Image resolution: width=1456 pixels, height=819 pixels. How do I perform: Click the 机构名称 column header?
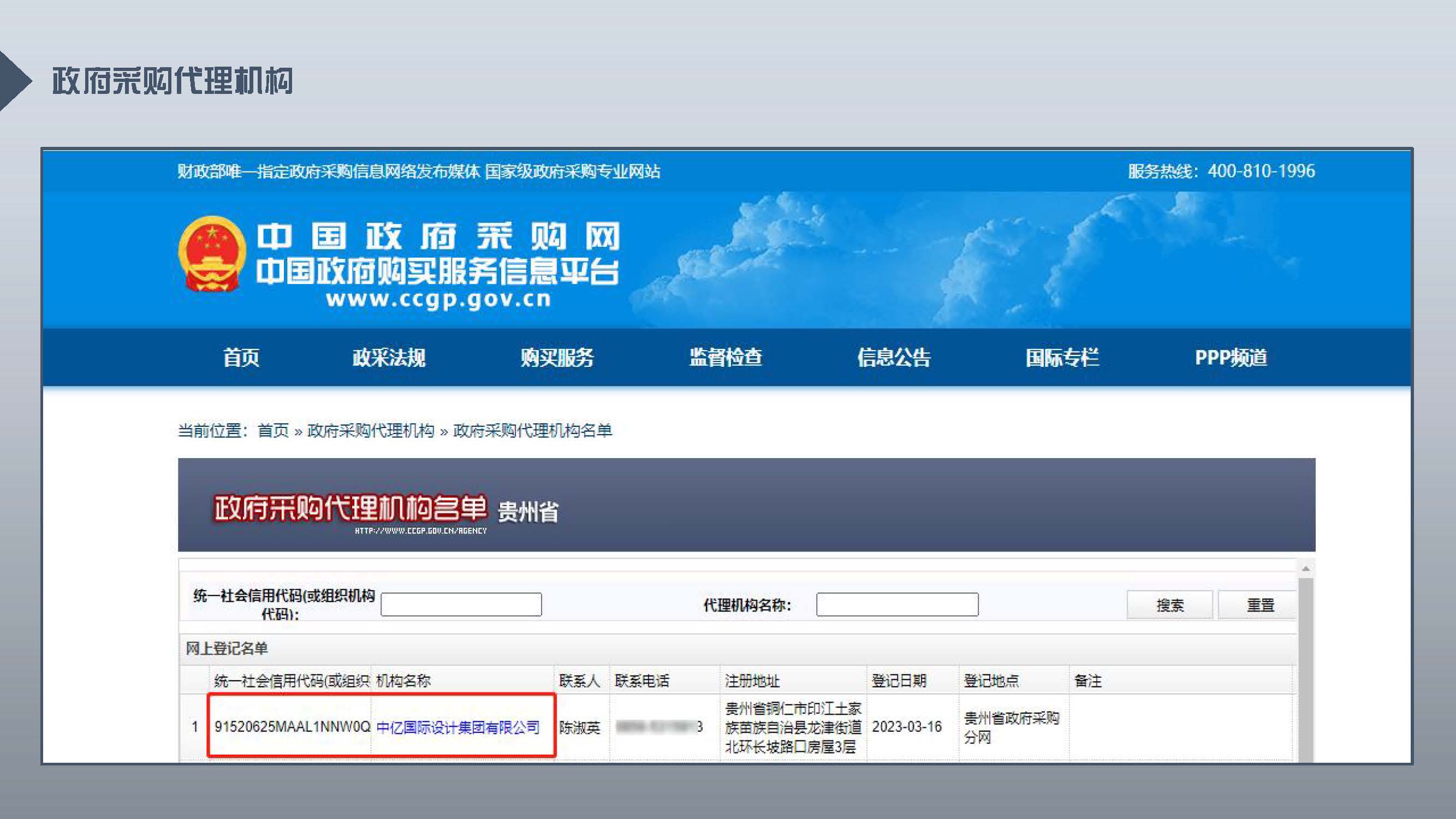[x=403, y=680]
